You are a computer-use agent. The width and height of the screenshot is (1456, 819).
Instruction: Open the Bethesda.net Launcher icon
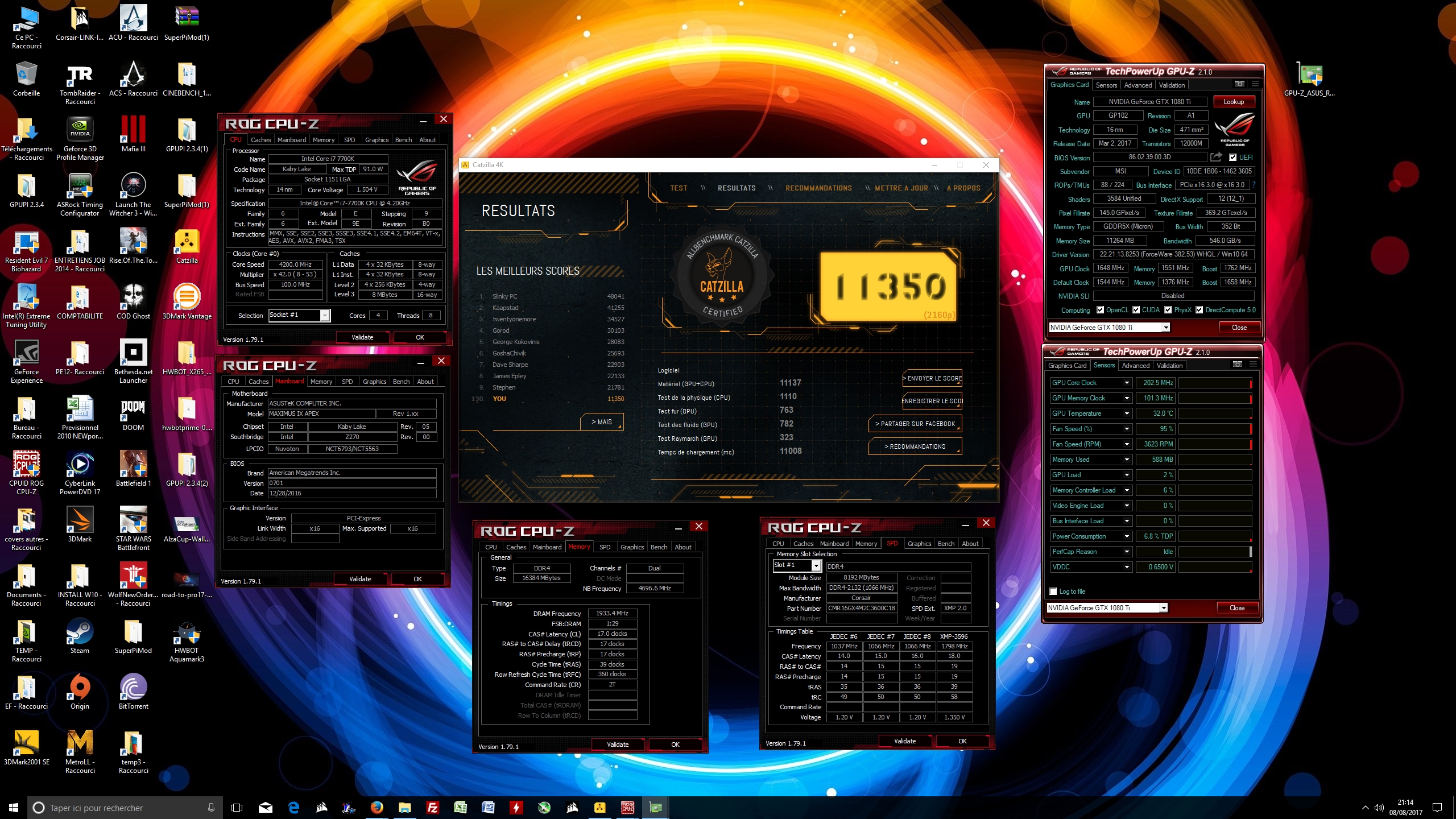pyautogui.click(x=133, y=362)
